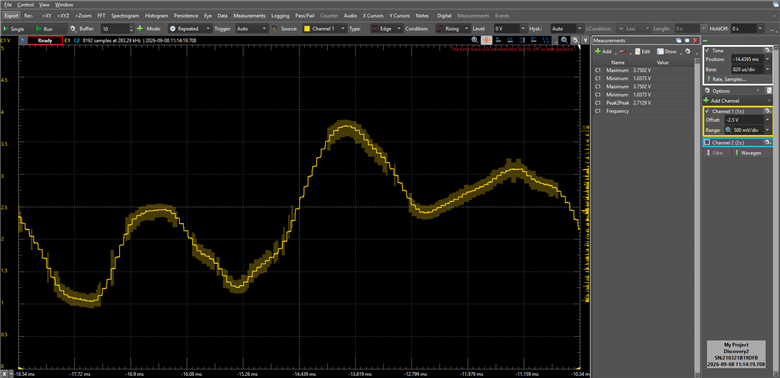
Task: Click the magnifier icon in the Range field
Action: (x=728, y=130)
